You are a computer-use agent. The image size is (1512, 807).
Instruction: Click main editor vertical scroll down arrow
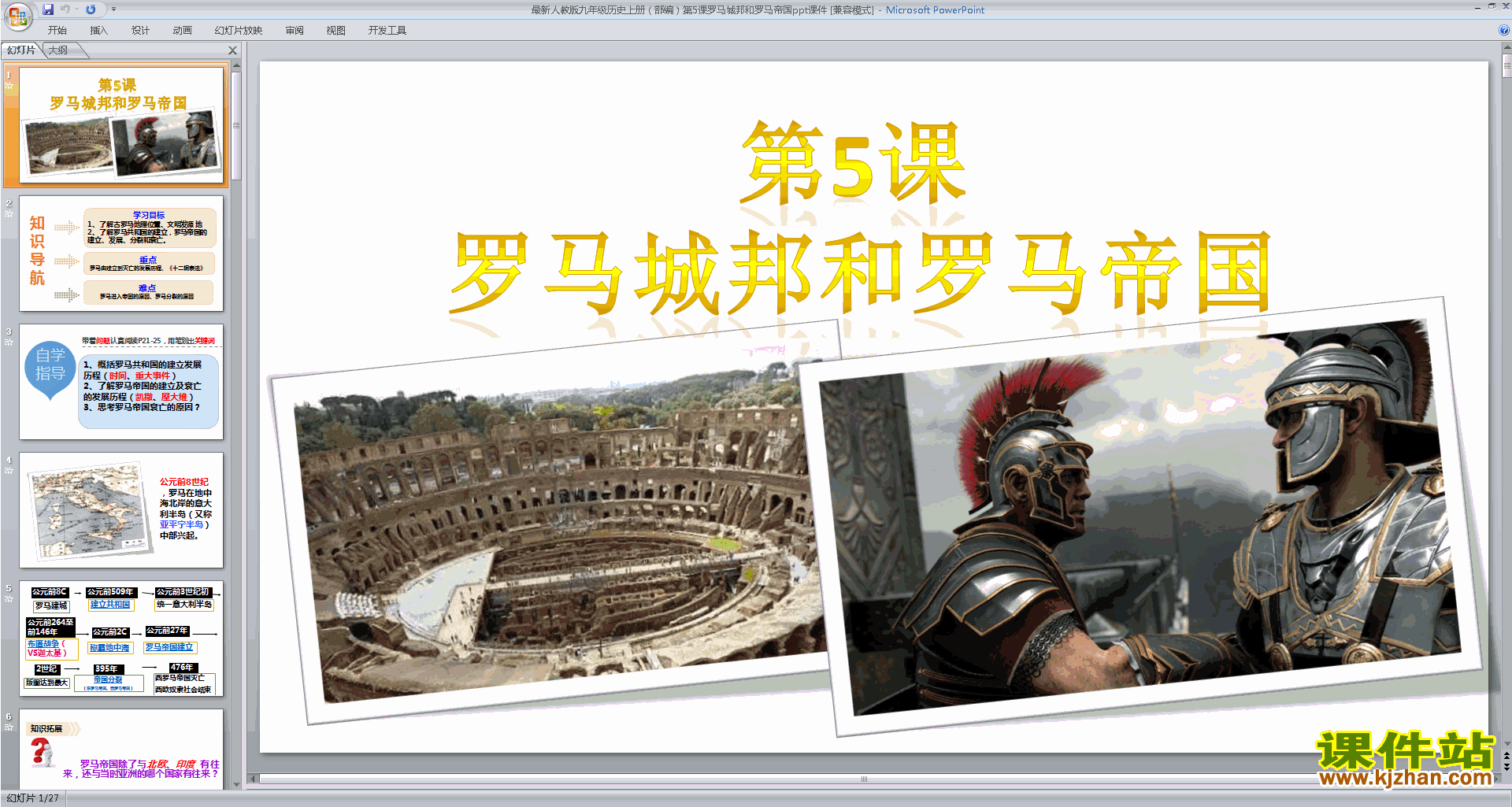[1506, 743]
